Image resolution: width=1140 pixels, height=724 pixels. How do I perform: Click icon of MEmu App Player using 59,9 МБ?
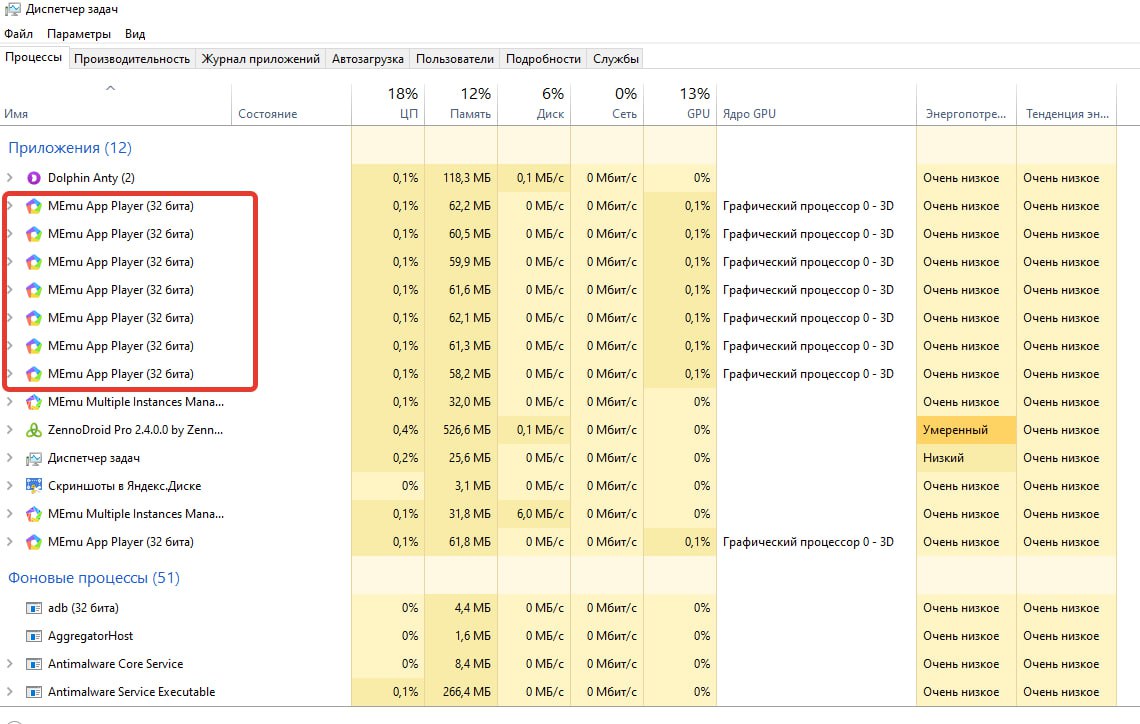[33, 262]
